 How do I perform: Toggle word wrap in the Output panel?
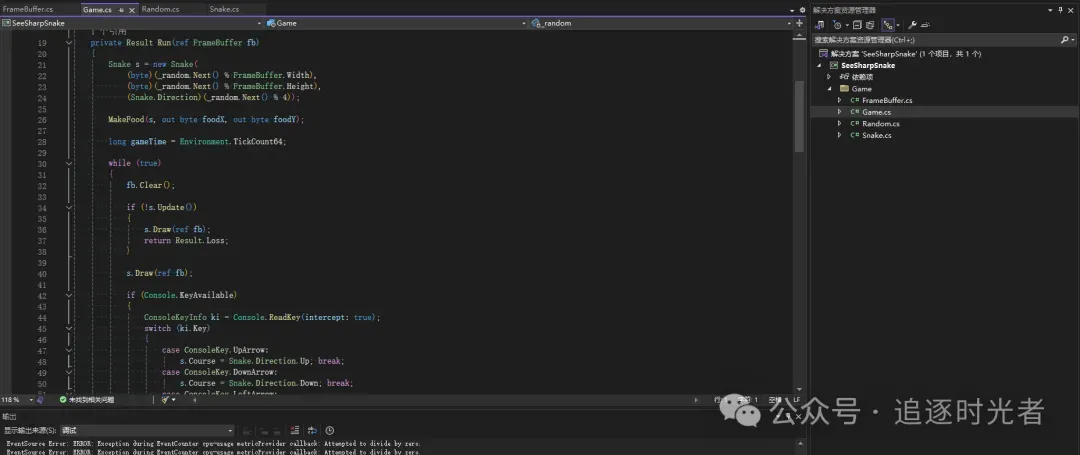(311, 431)
